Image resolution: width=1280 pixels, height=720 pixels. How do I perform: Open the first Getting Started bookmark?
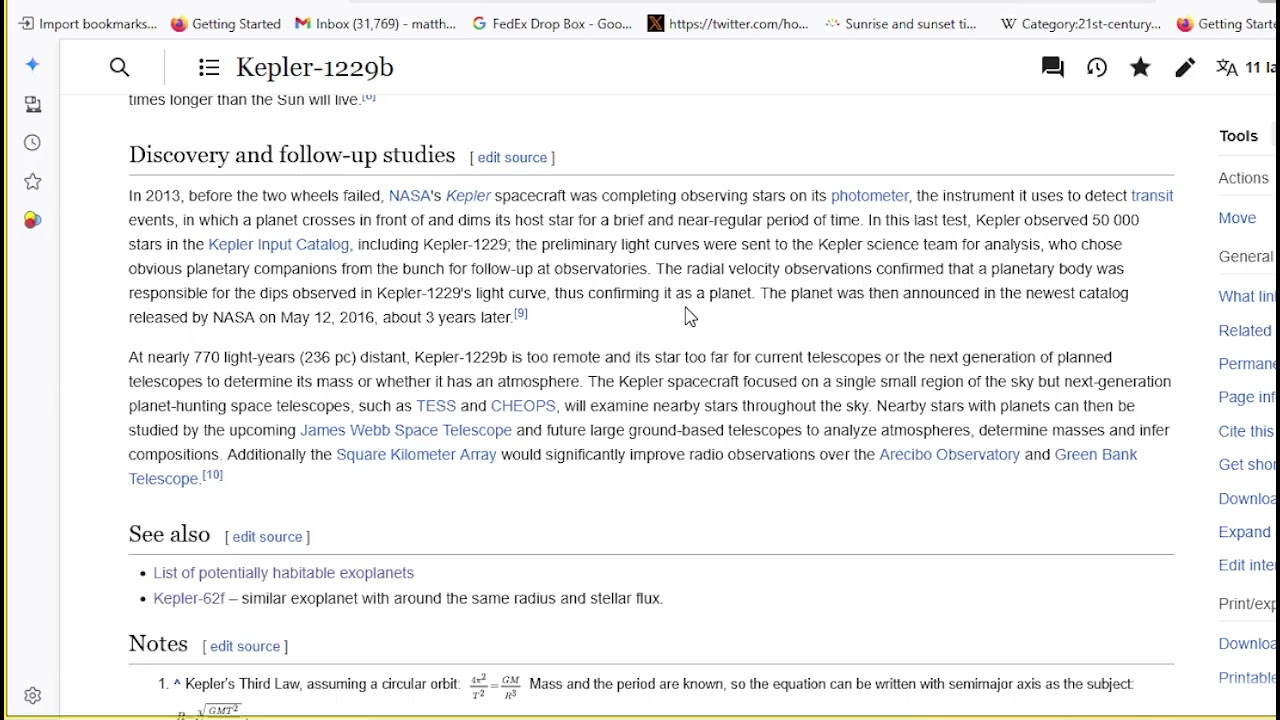click(226, 23)
